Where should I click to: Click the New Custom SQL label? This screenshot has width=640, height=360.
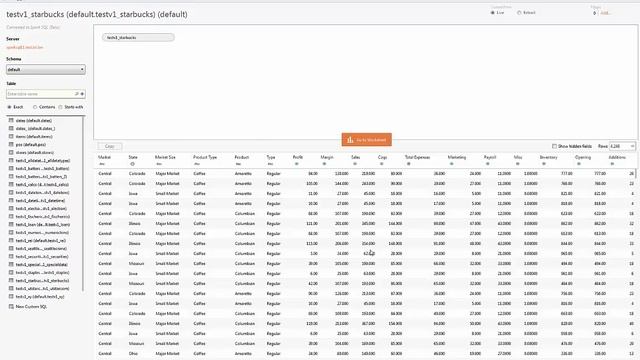(31, 307)
